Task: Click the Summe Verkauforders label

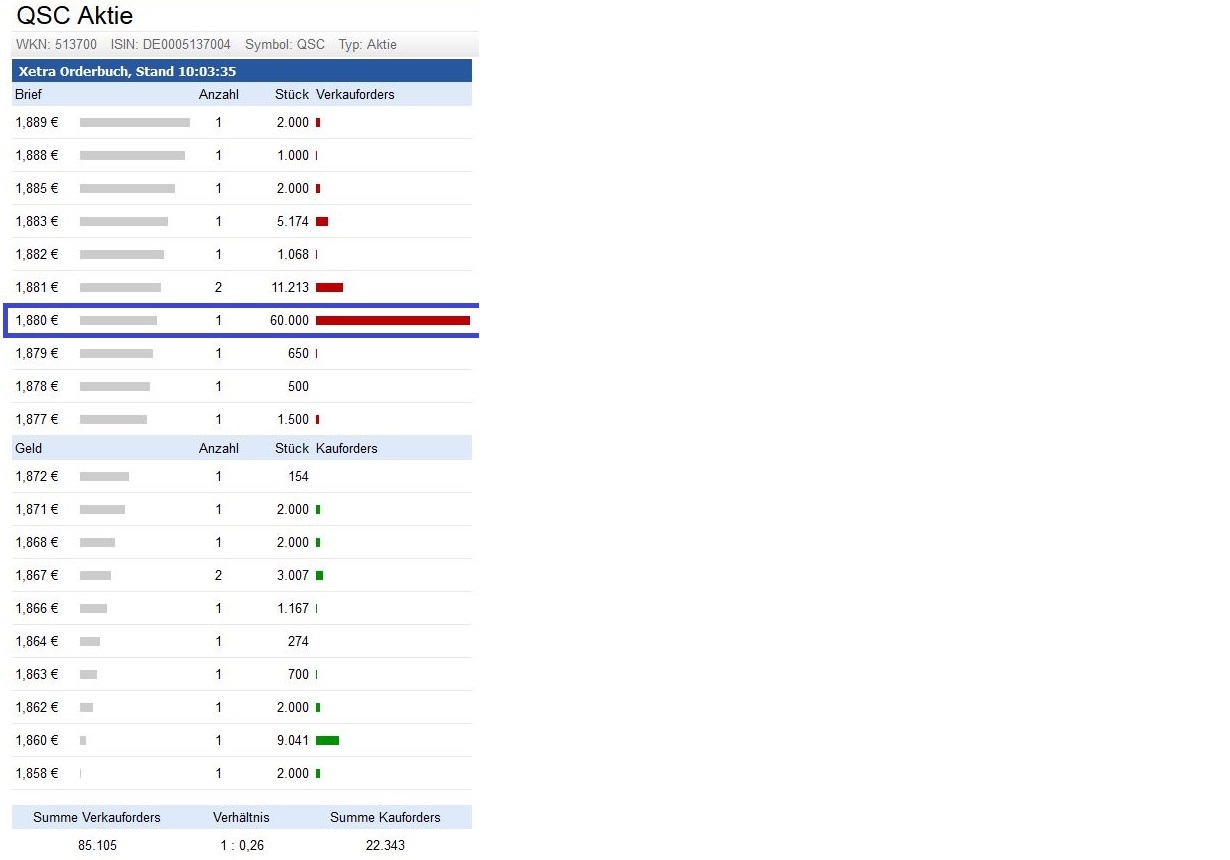Action: [97, 818]
